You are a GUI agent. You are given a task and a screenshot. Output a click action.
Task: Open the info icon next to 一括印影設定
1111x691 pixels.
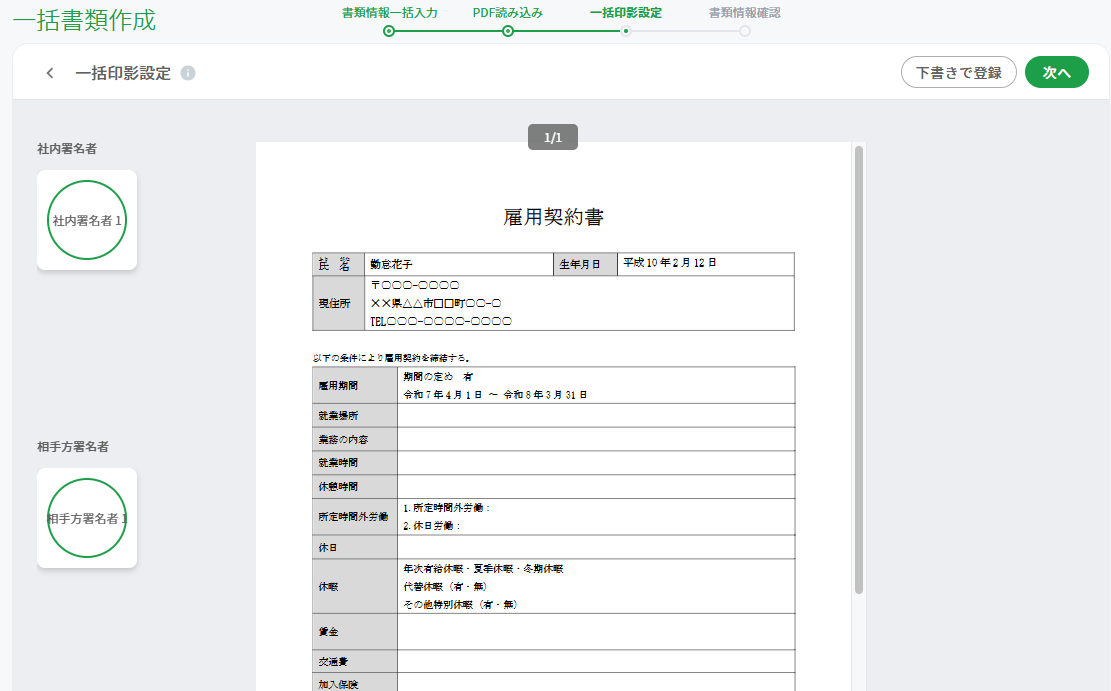coord(188,73)
